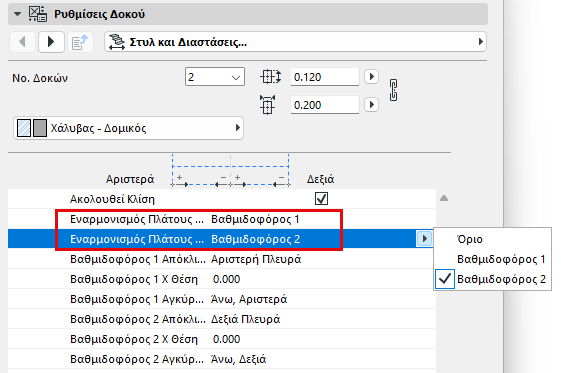Screen dimensions: 561x373
Task: Open the Χάλυβας - Δομικός material selector
Action: pos(128,128)
